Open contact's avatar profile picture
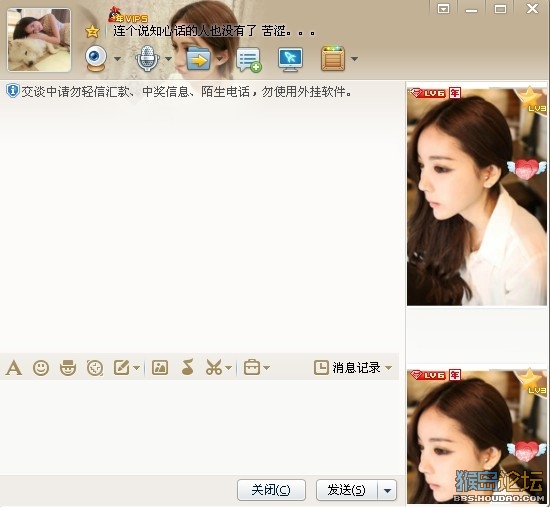Image resolution: width=550 pixels, height=507 pixels. click(39, 40)
